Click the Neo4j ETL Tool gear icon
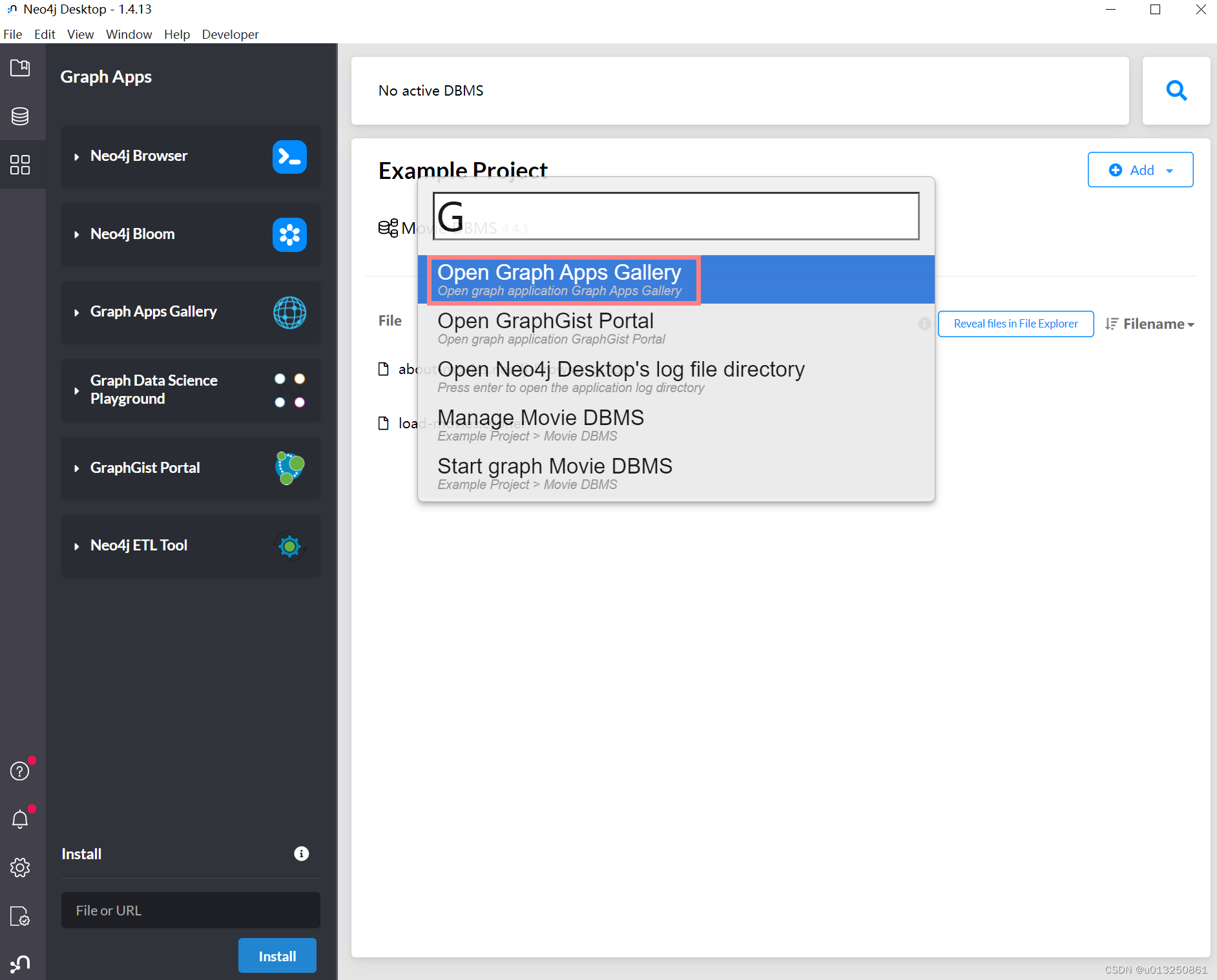The image size is (1217, 980). pos(289,547)
